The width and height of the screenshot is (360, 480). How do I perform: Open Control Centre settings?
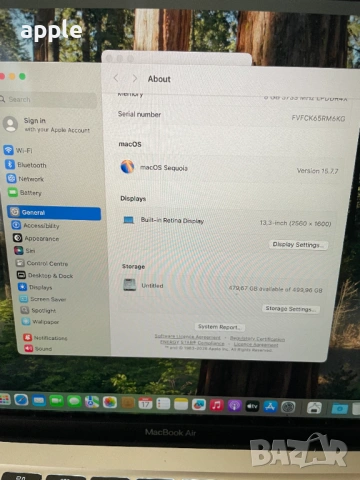42,263
